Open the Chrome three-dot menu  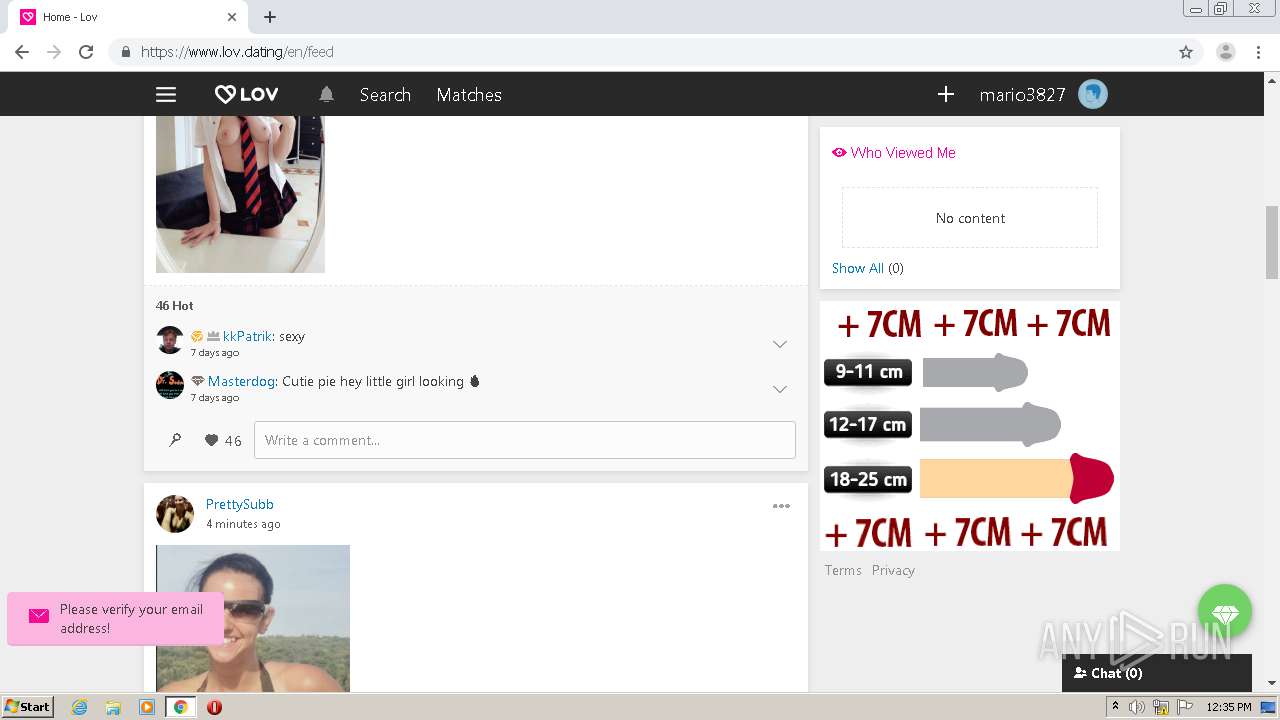click(x=1259, y=52)
